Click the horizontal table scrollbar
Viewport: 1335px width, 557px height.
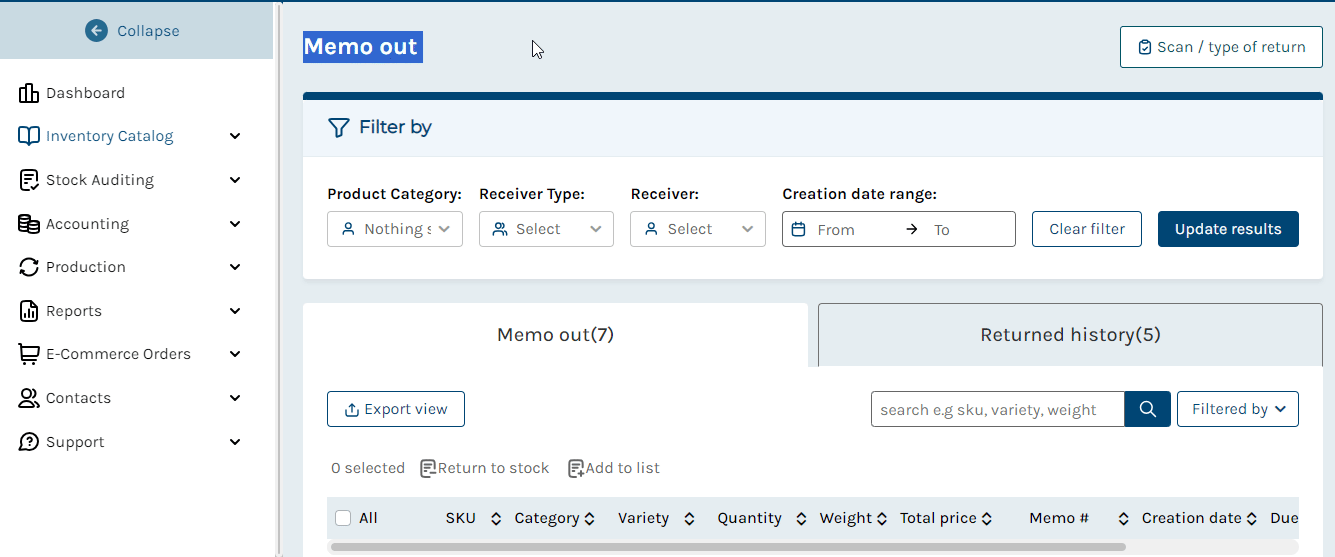pyautogui.click(x=728, y=547)
